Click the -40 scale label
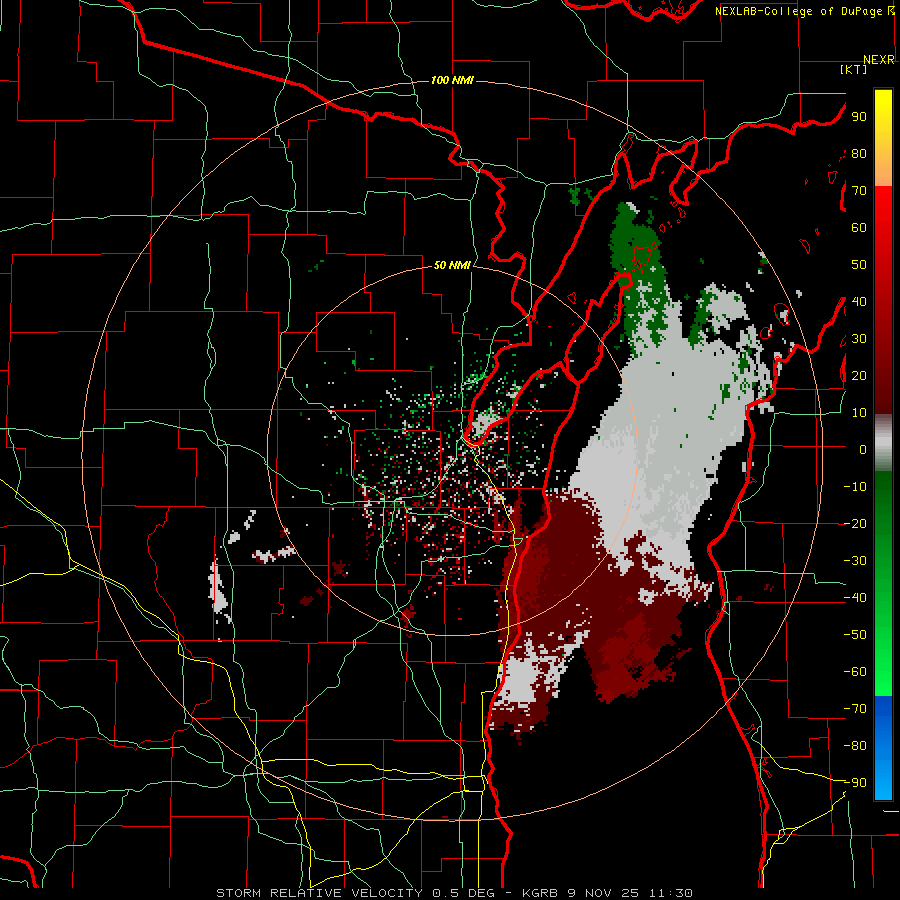The width and height of the screenshot is (900, 900). [855, 598]
